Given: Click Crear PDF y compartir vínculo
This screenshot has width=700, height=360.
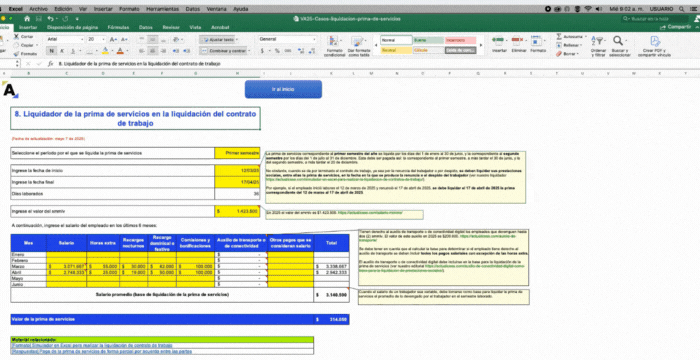Looking at the screenshot, I should (x=654, y=46).
